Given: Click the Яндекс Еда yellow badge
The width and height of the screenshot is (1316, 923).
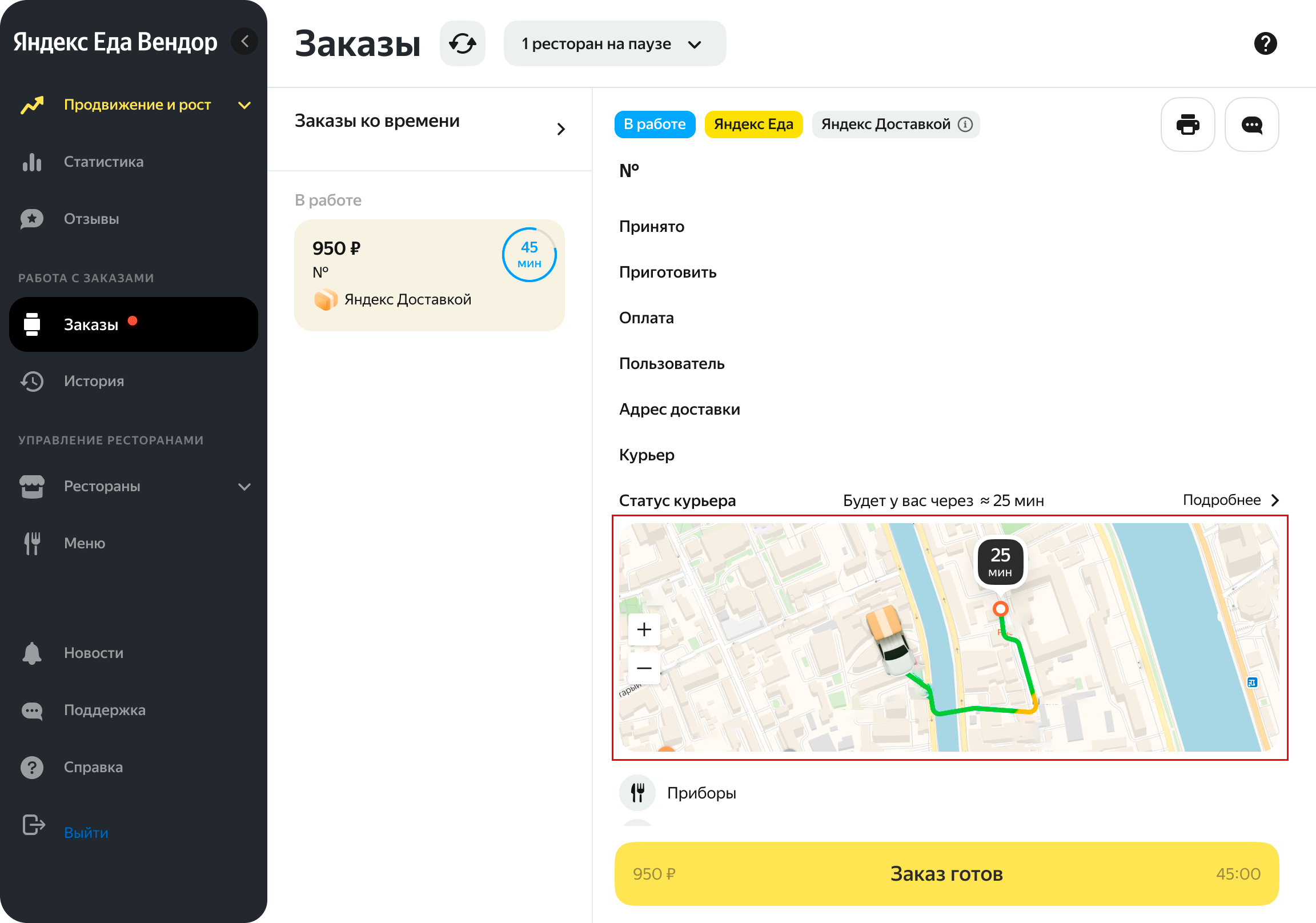Looking at the screenshot, I should (753, 125).
